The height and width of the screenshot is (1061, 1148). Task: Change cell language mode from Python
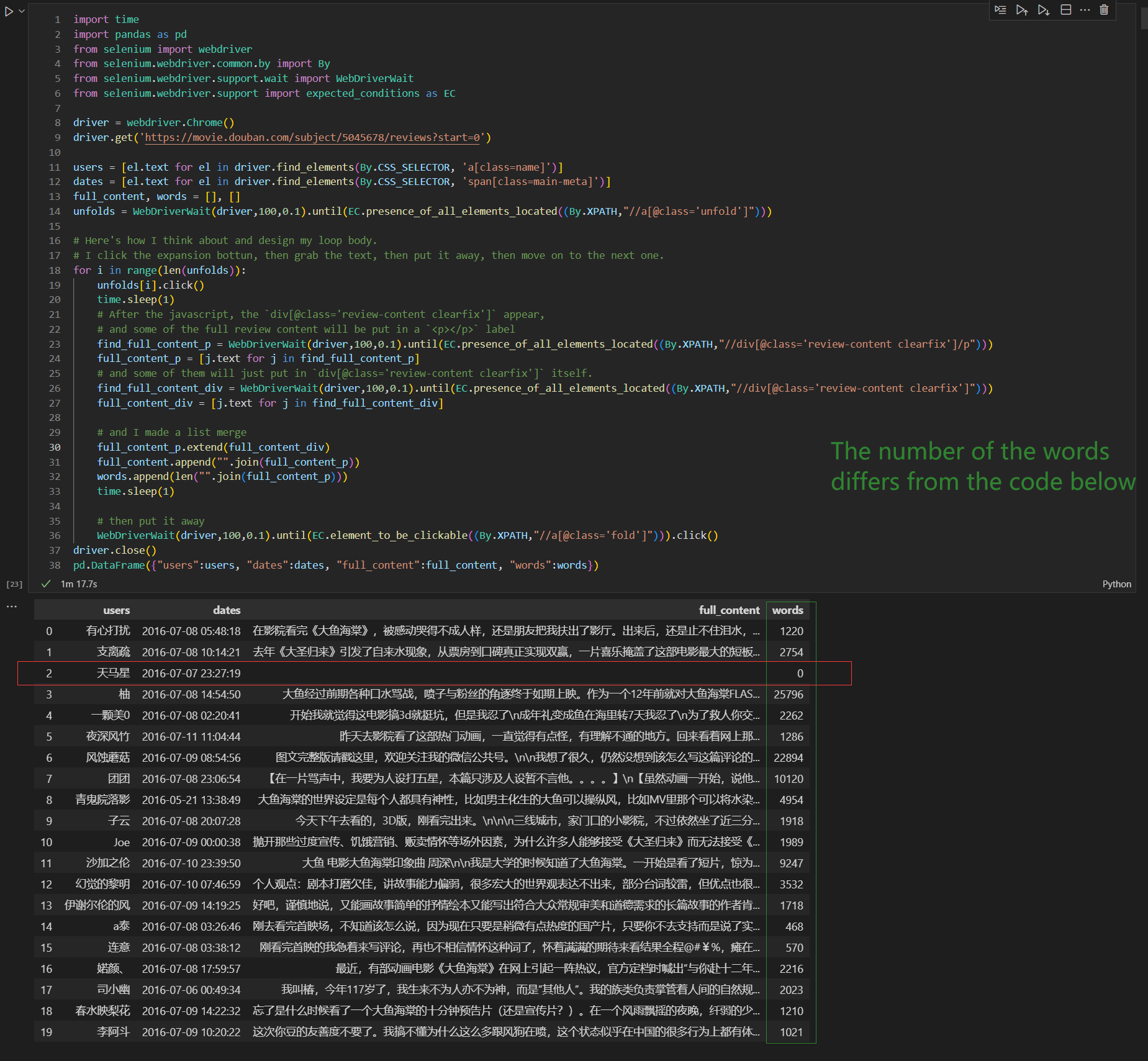(x=1116, y=584)
